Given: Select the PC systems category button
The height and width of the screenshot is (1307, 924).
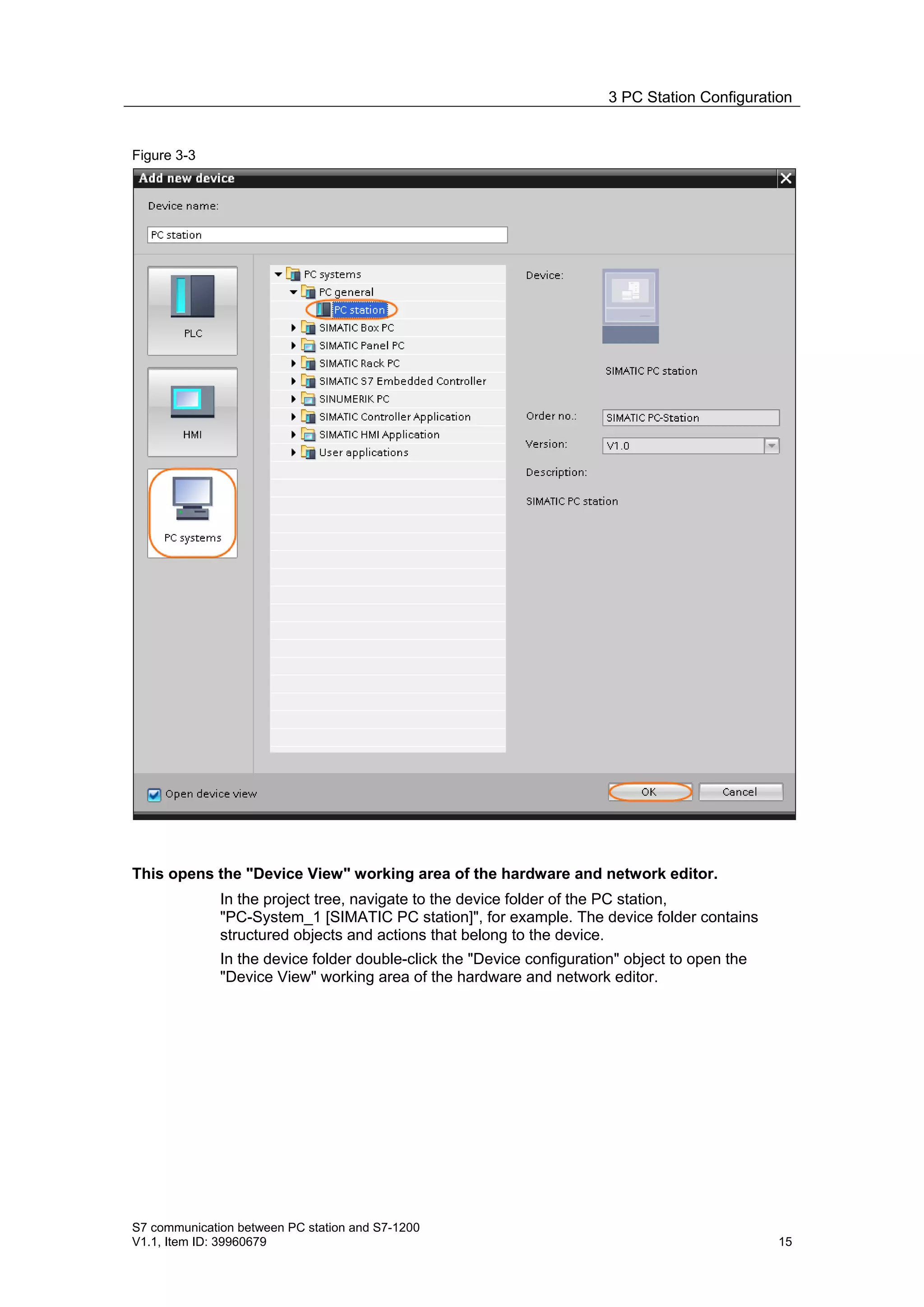Looking at the screenshot, I should click(193, 513).
